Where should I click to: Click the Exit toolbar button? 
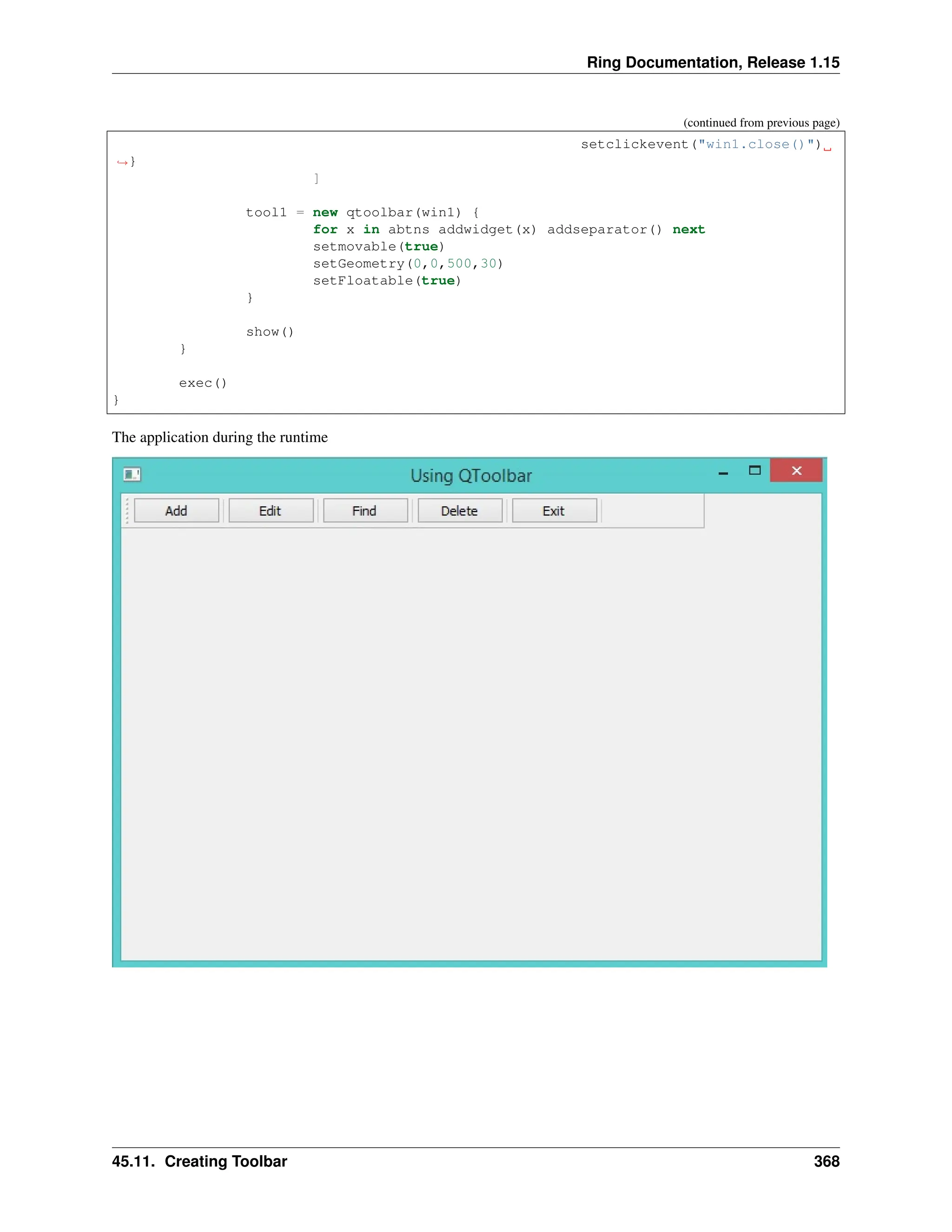[554, 510]
